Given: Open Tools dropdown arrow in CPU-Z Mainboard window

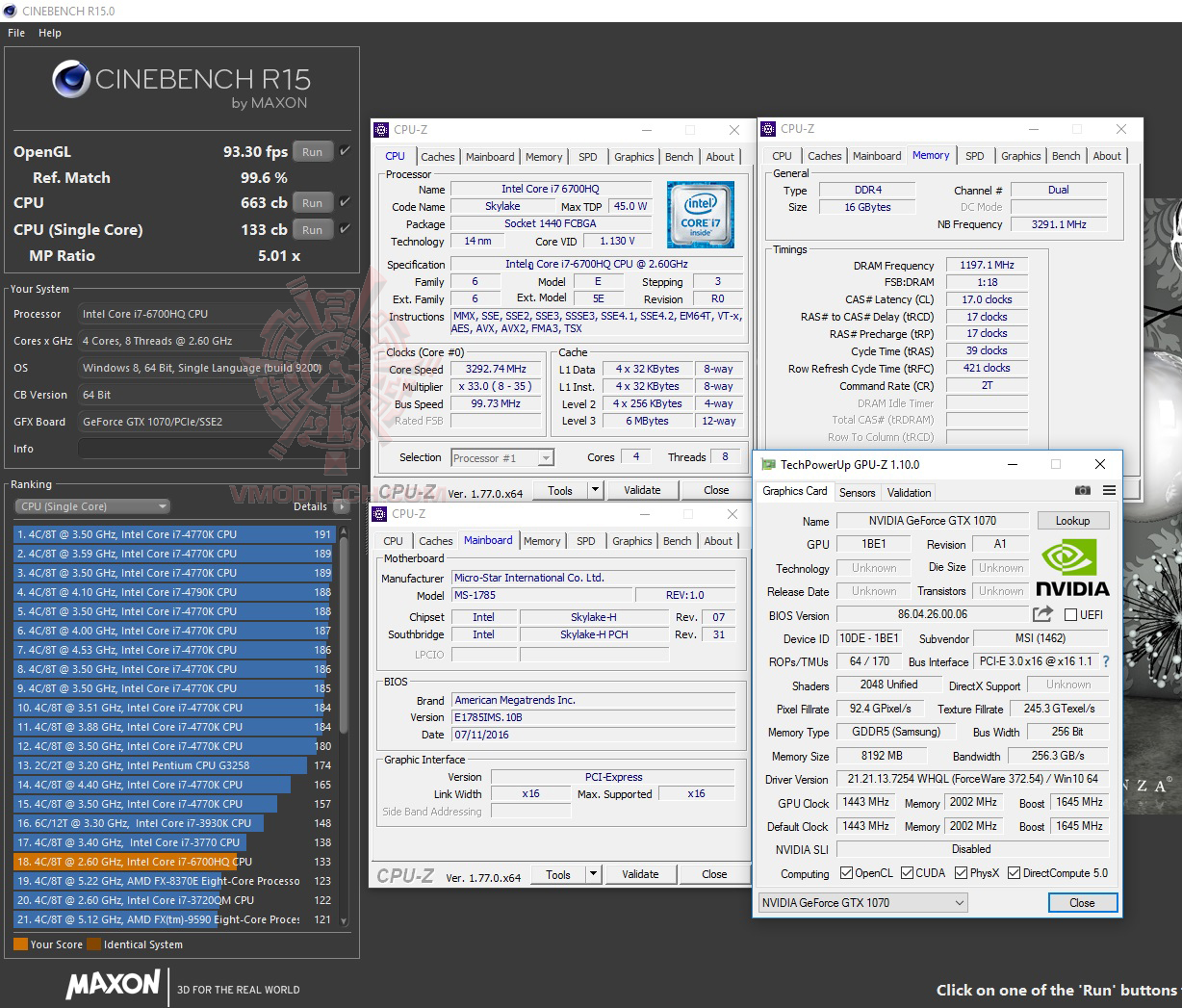Looking at the screenshot, I should click(x=593, y=874).
